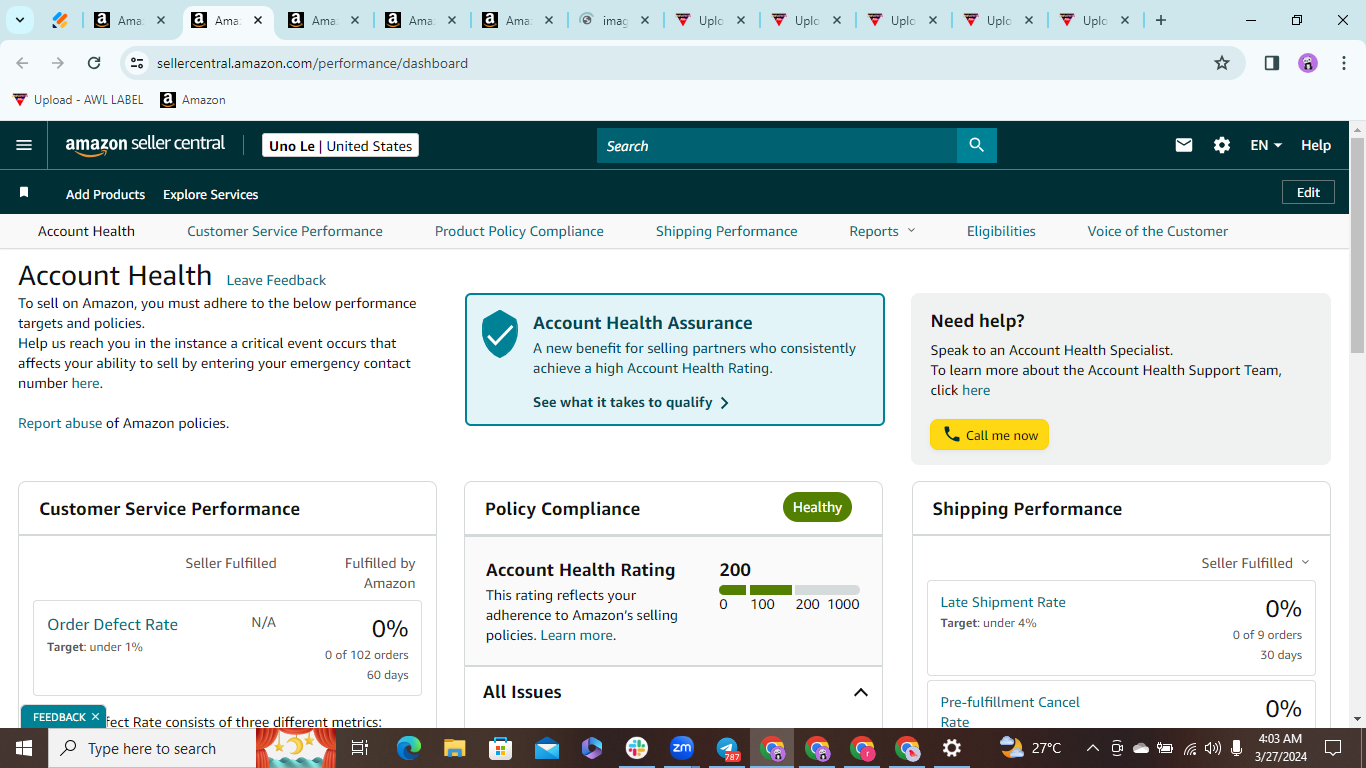The width and height of the screenshot is (1366, 768).
Task: Open the Seller Central hamburger menu
Action: click(24, 145)
